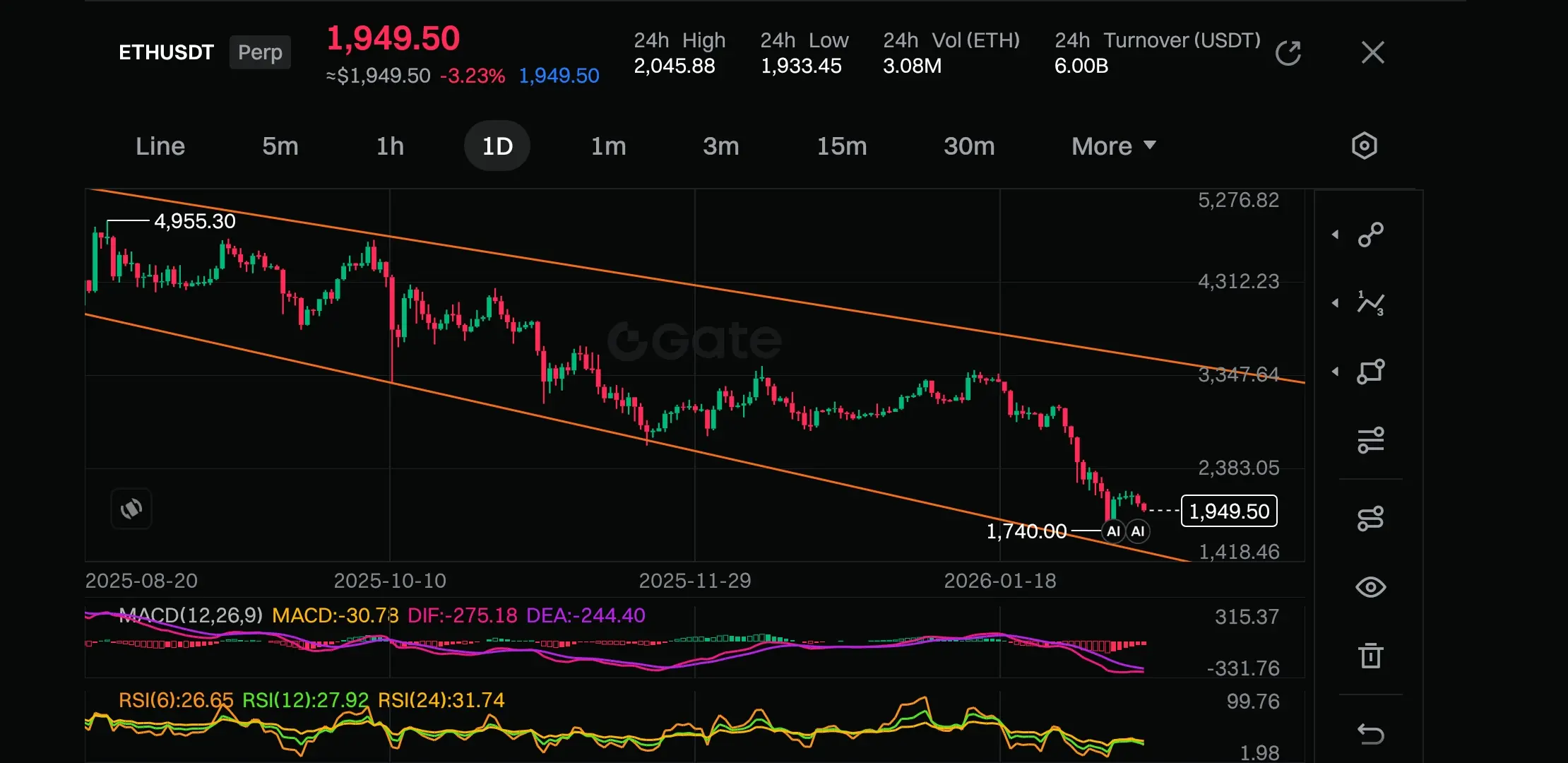1568x763 pixels.
Task: Click the share/export arrow icon
Action: click(1288, 53)
